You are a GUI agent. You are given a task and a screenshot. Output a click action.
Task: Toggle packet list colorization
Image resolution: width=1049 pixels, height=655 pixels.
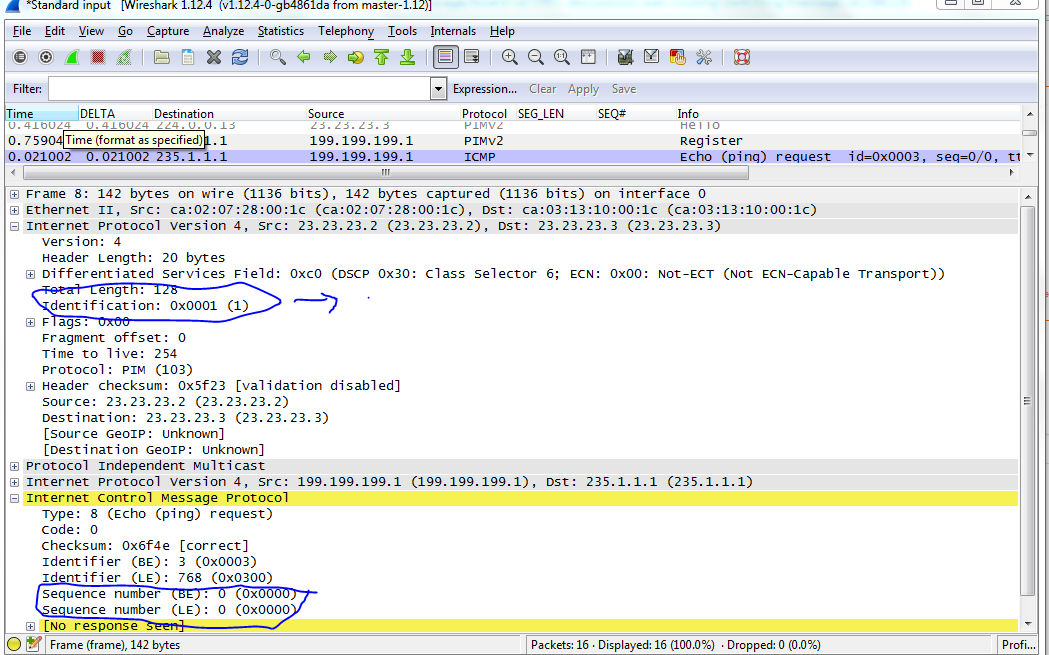444,57
